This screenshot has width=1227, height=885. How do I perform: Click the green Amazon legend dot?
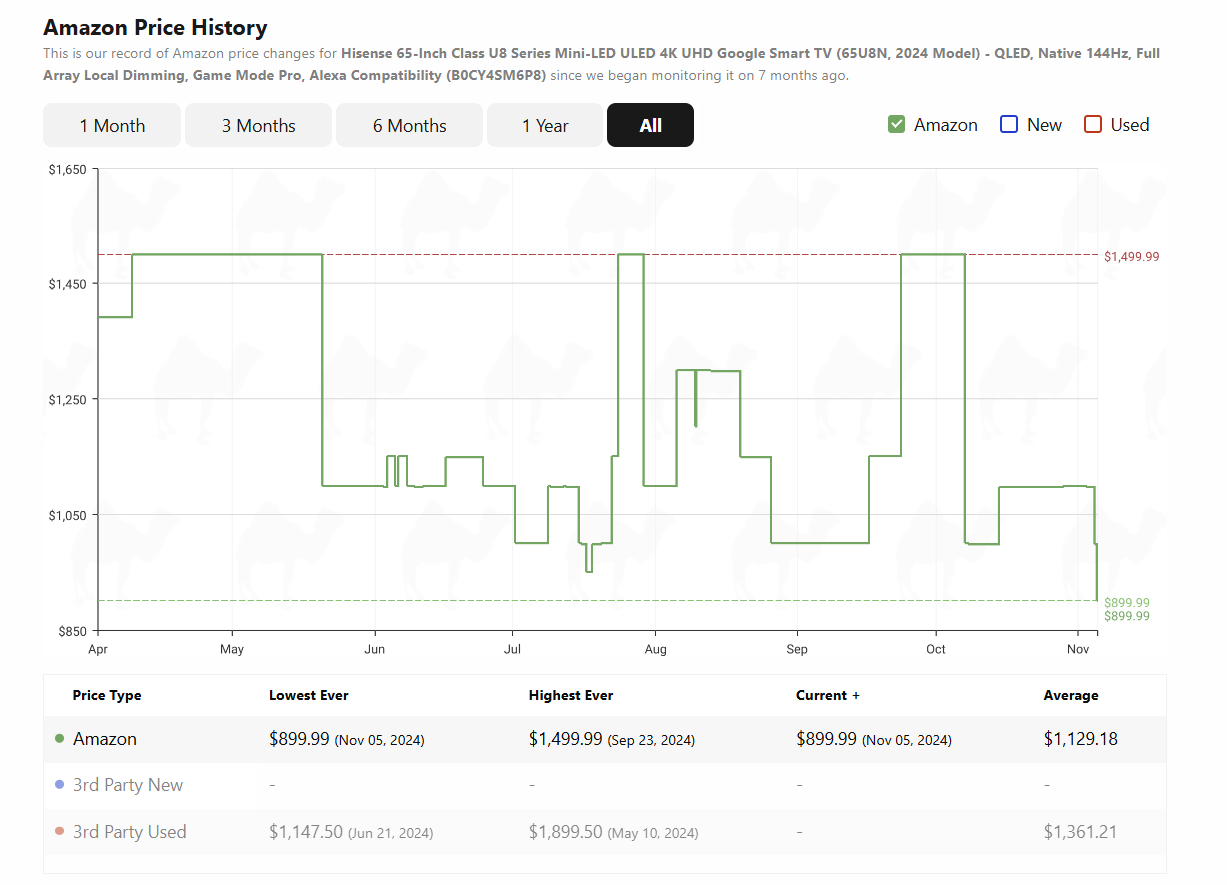[x=60, y=739]
